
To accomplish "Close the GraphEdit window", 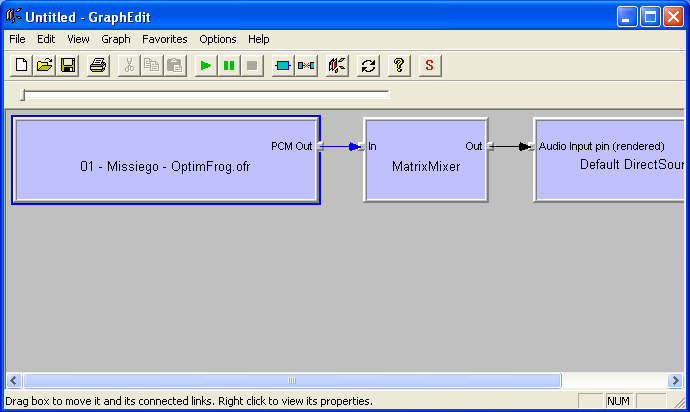I will [673, 17].
